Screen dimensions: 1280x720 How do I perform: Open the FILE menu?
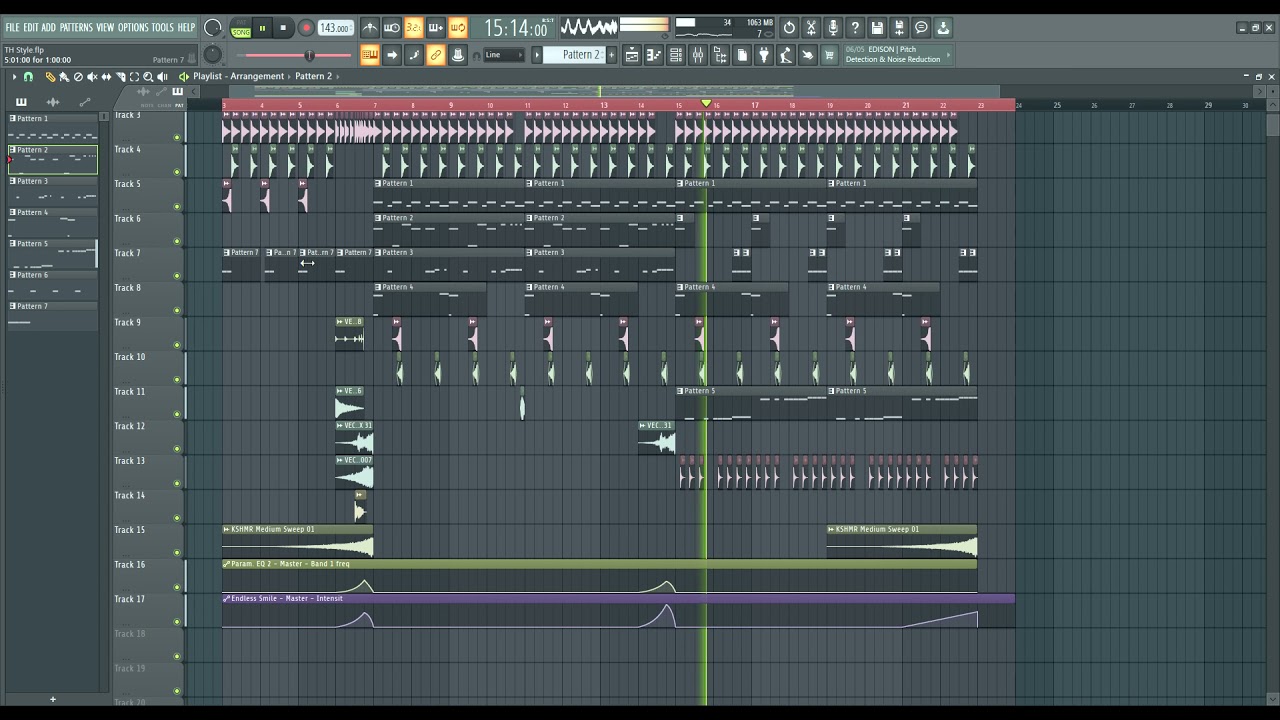click(12, 27)
